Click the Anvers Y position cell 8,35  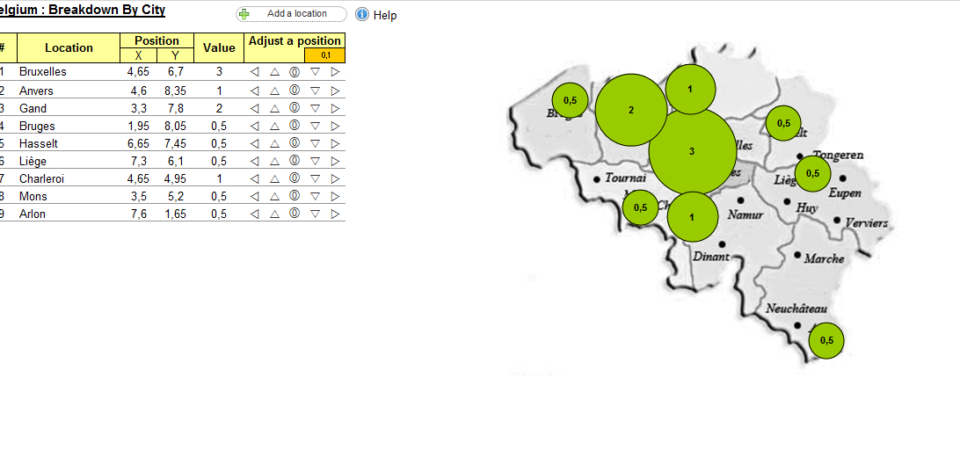click(176, 90)
